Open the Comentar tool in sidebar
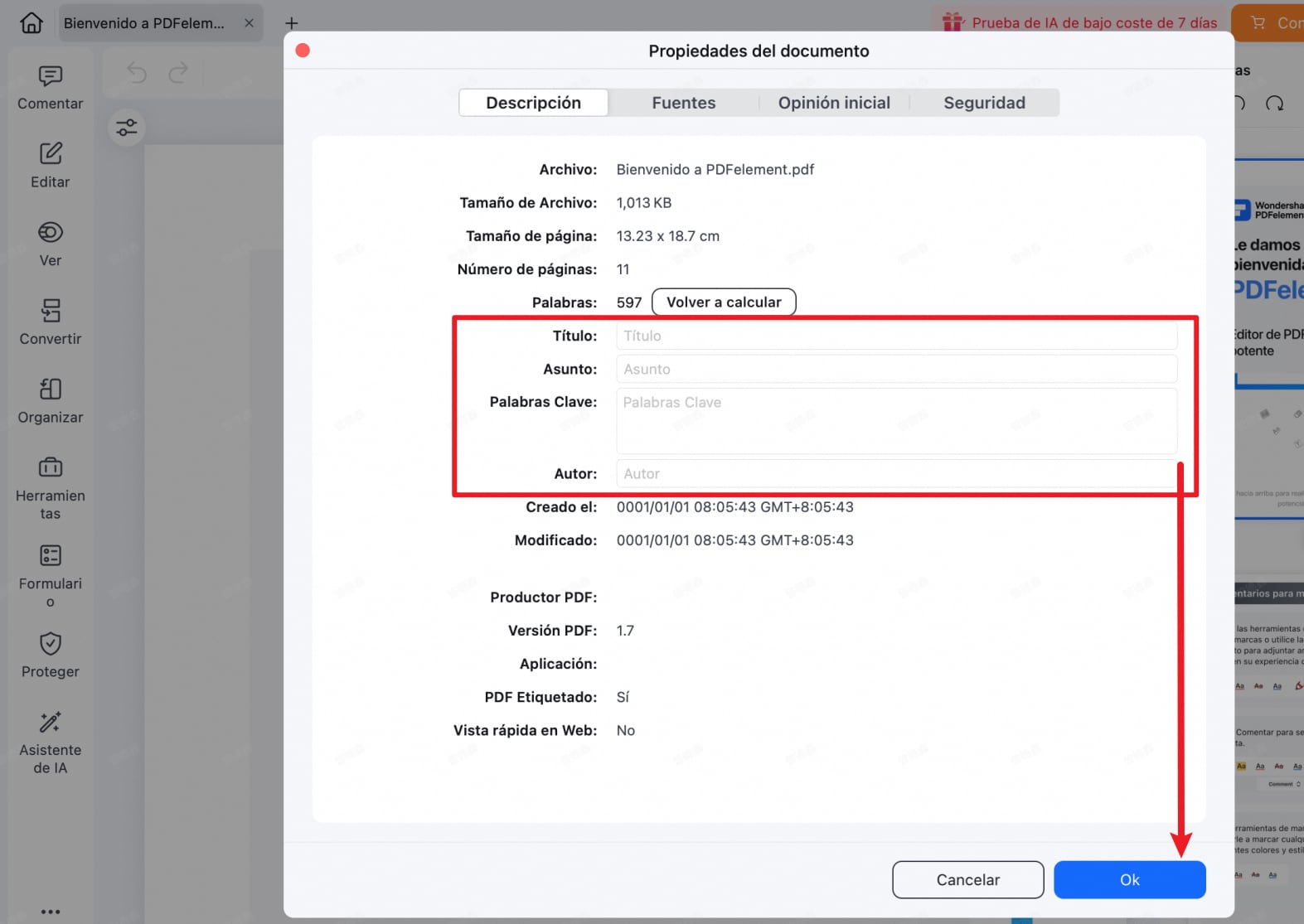The image size is (1304, 924). point(50,88)
